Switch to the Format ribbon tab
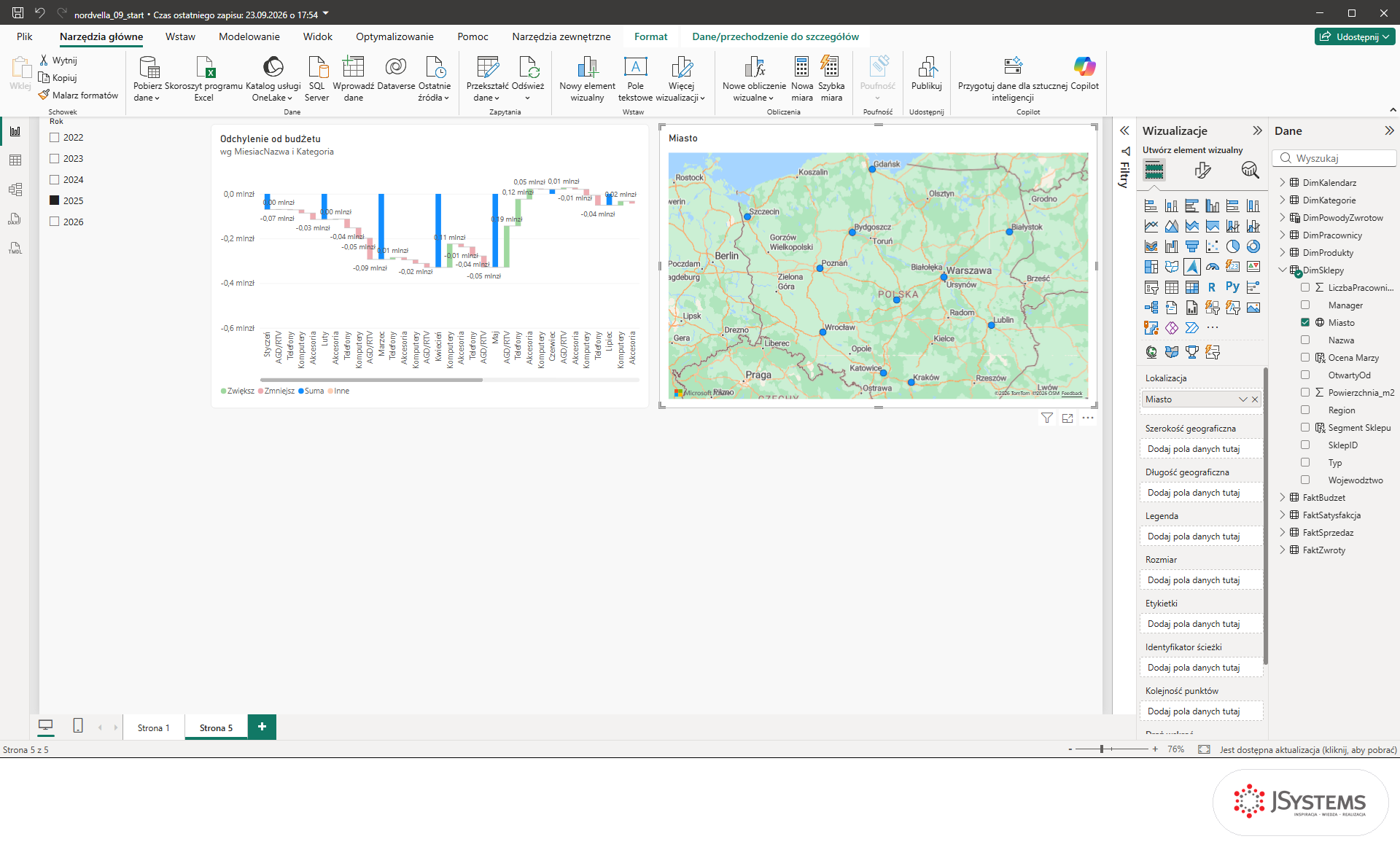The width and height of the screenshot is (1400, 847). coord(650,36)
